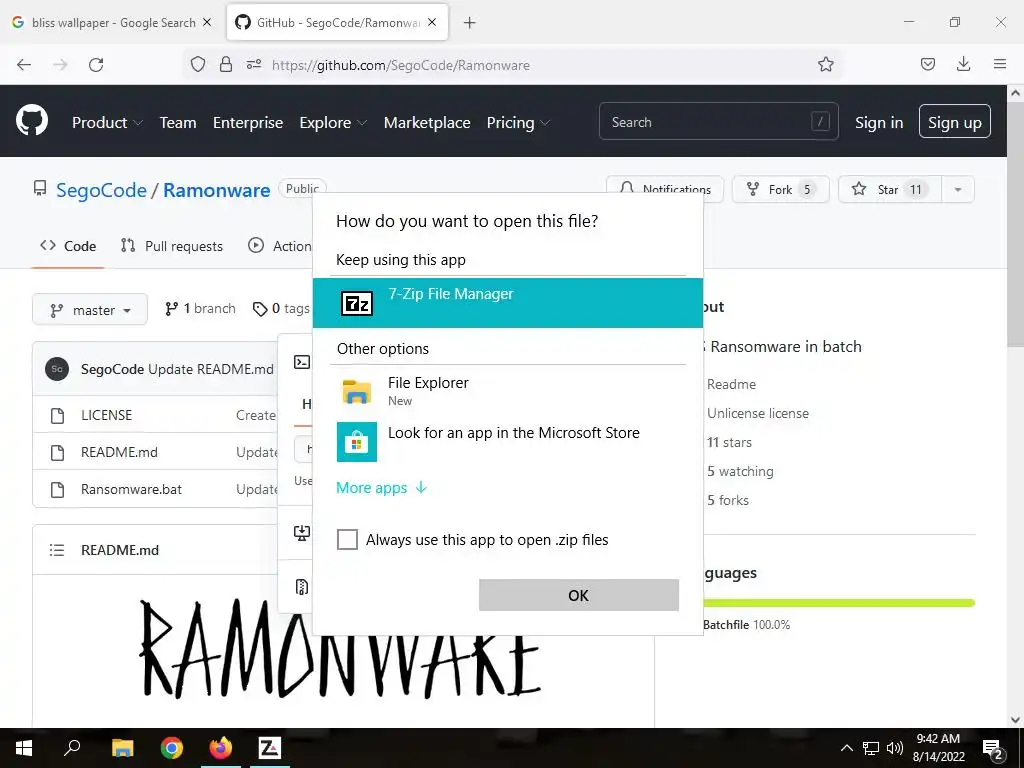This screenshot has height=768, width=1024.
Task: Click Sign in link
Action: click(x=879, y=122)
